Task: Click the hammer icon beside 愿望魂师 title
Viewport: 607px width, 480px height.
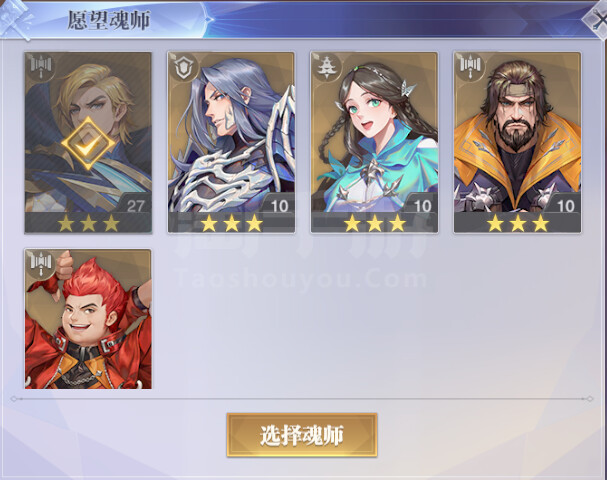Action: click(x=15, y=17)
